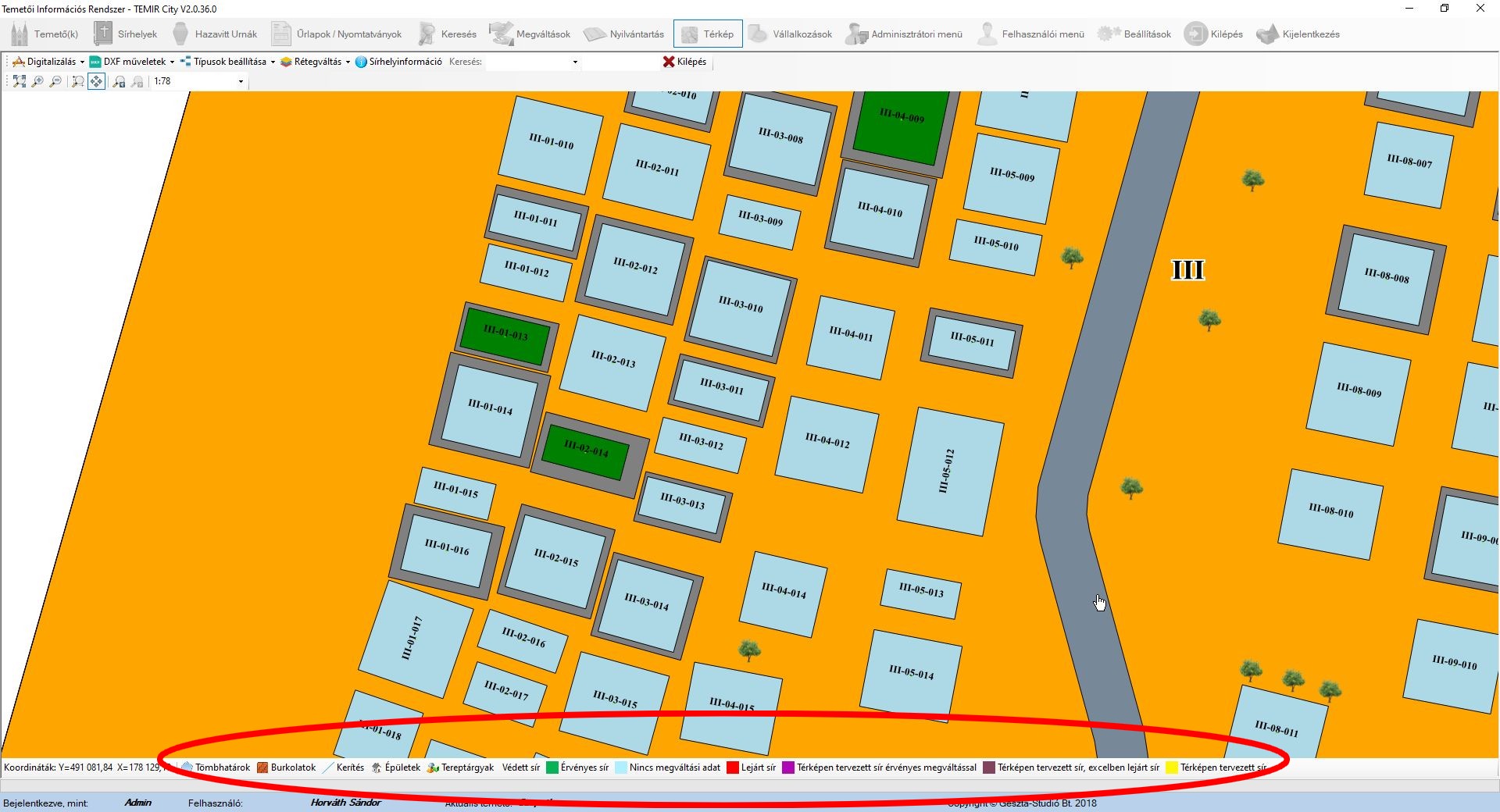Open the Sírhelyek module
Image resolution: width=1500 pixels, height=812 pixels.
pos(126,34)
